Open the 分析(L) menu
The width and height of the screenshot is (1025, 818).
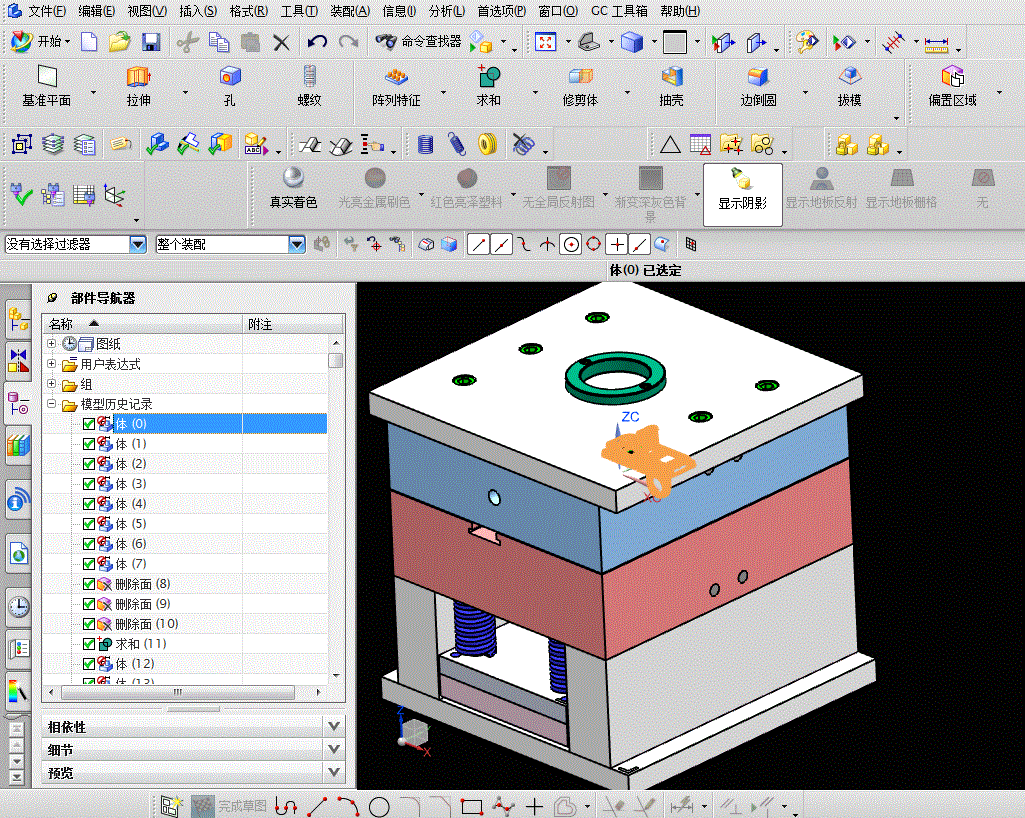[x=447, y=11]
